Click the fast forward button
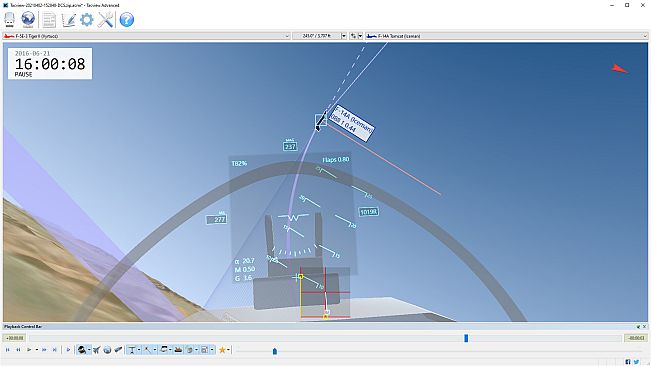 click(44, 350)
